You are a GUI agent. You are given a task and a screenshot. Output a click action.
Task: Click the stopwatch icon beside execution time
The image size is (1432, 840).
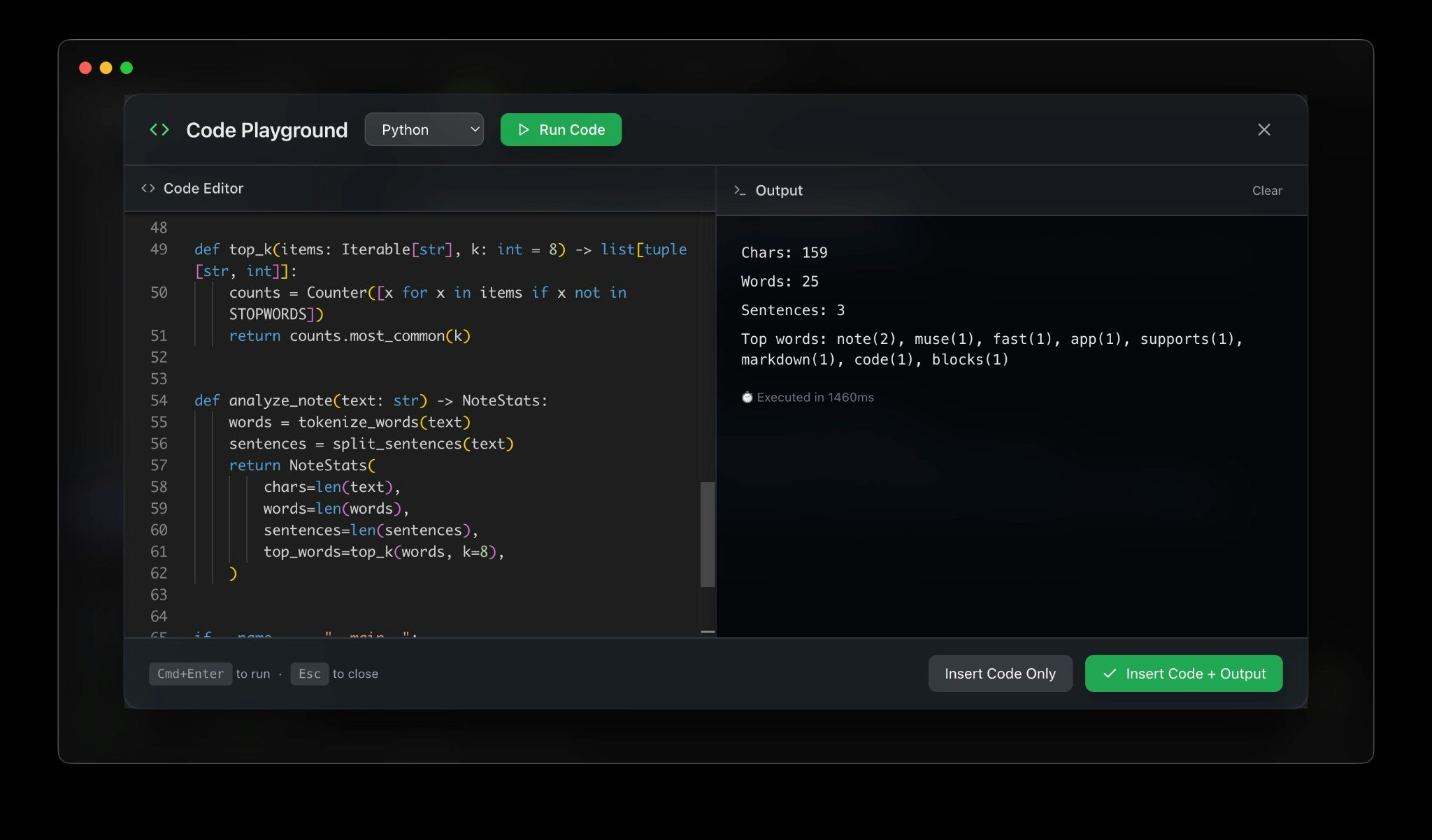click(747, 398)
